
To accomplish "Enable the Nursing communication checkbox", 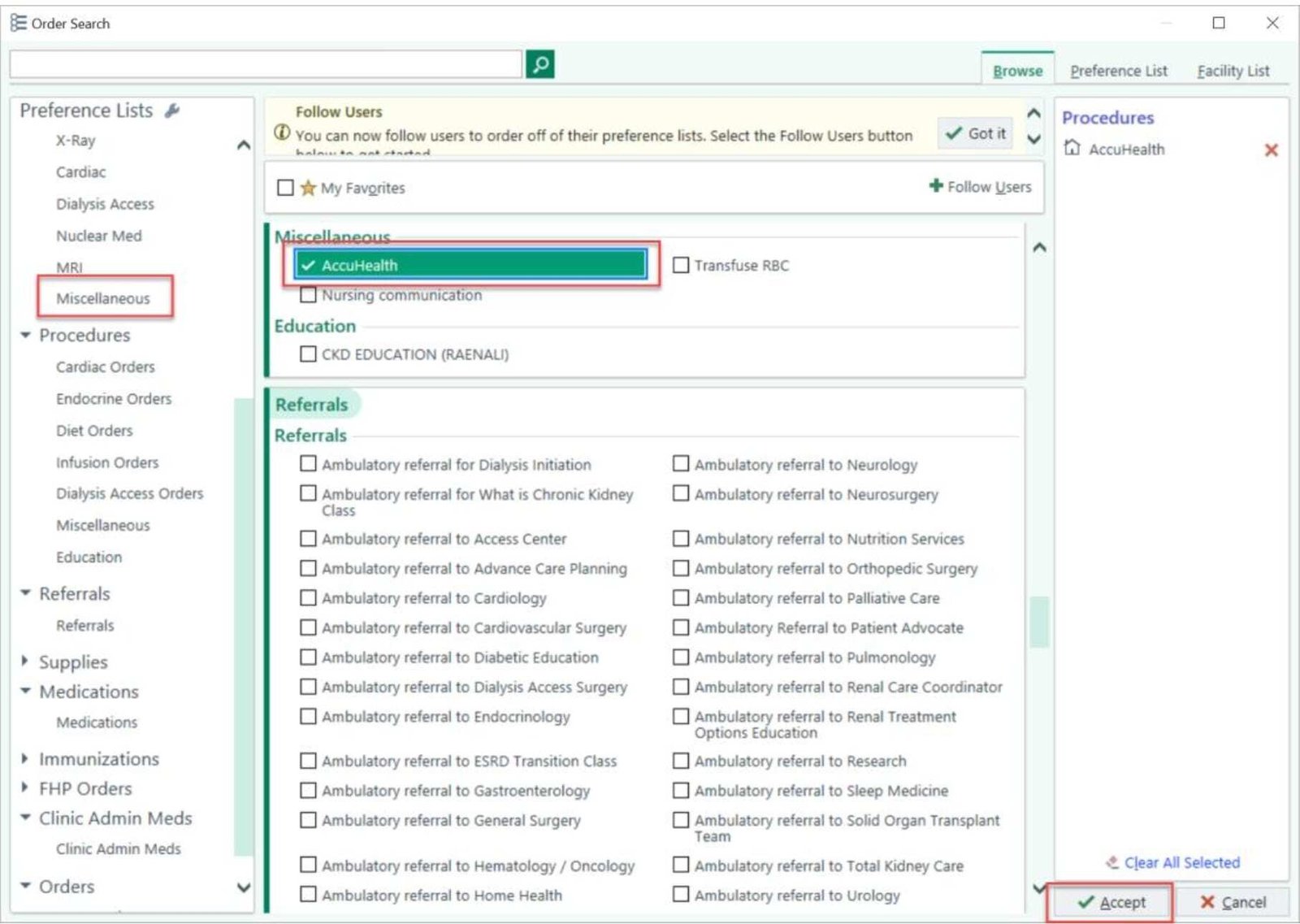I will coord(308,295).
